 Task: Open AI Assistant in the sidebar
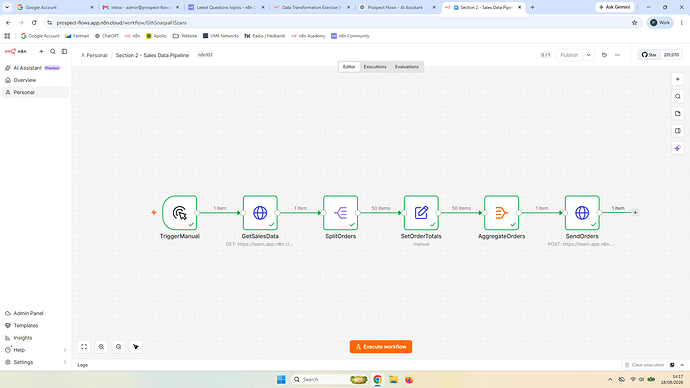point(36,68)
